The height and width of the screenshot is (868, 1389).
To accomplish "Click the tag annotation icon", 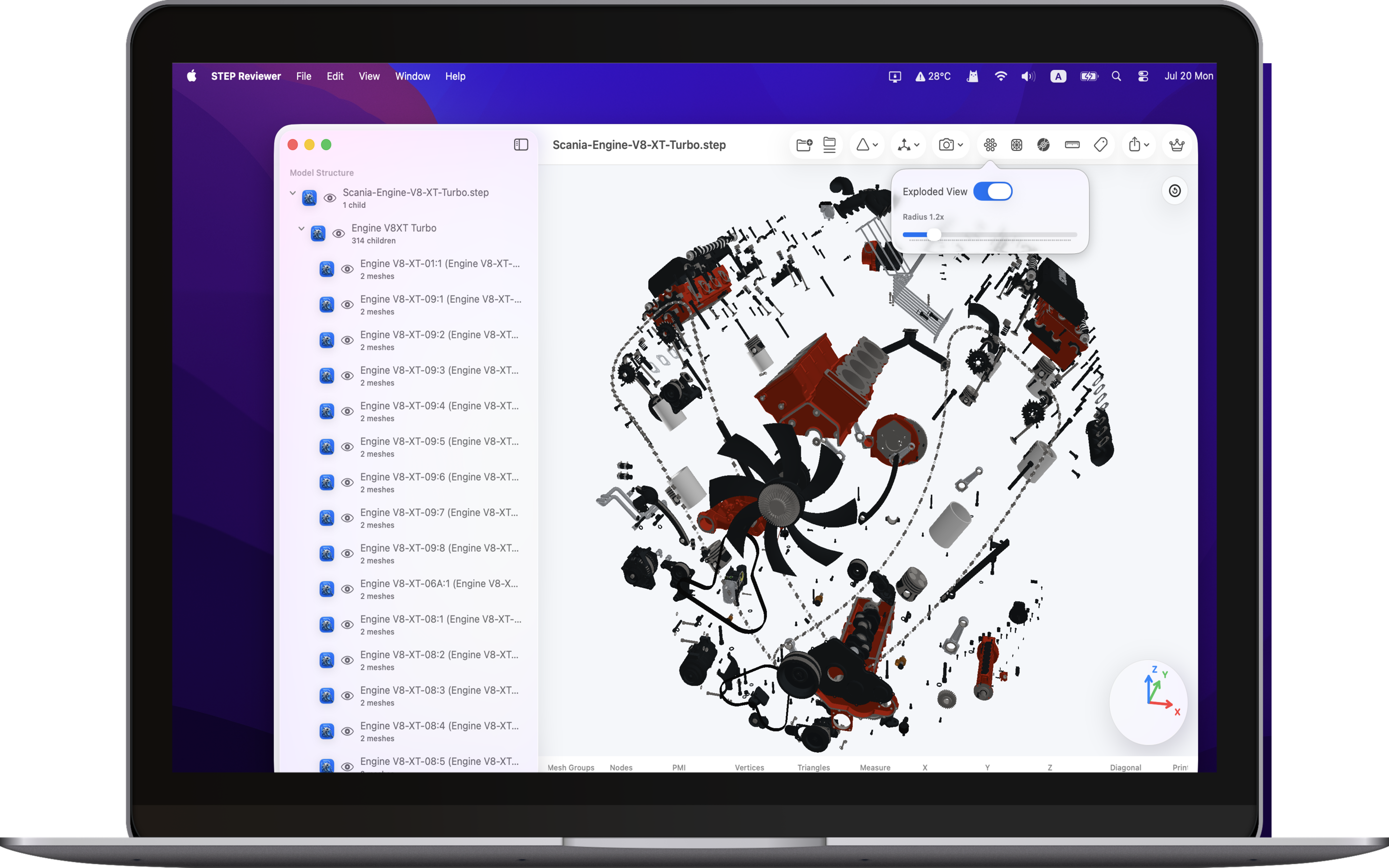I will [1100, 145].
